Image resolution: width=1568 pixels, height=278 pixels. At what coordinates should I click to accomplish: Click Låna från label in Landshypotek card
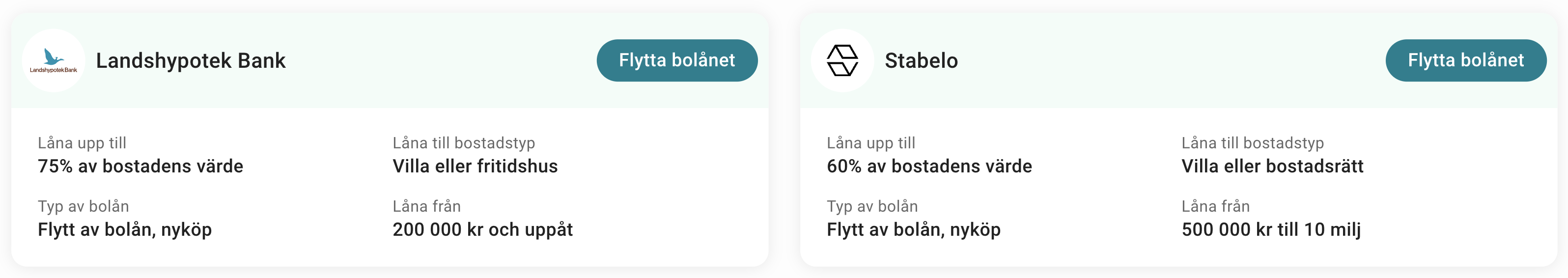(x=427, y=206)
